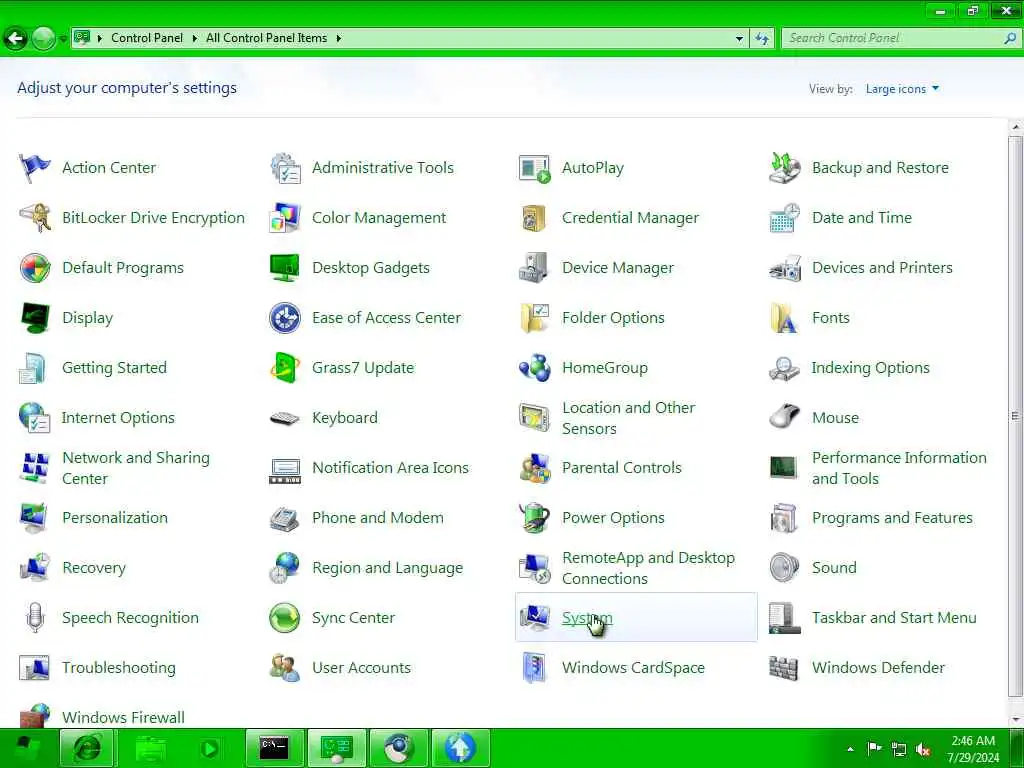1024x768 pixels.
Task: Open the Speech Recognition microphone icon
Action: (35, 618)
